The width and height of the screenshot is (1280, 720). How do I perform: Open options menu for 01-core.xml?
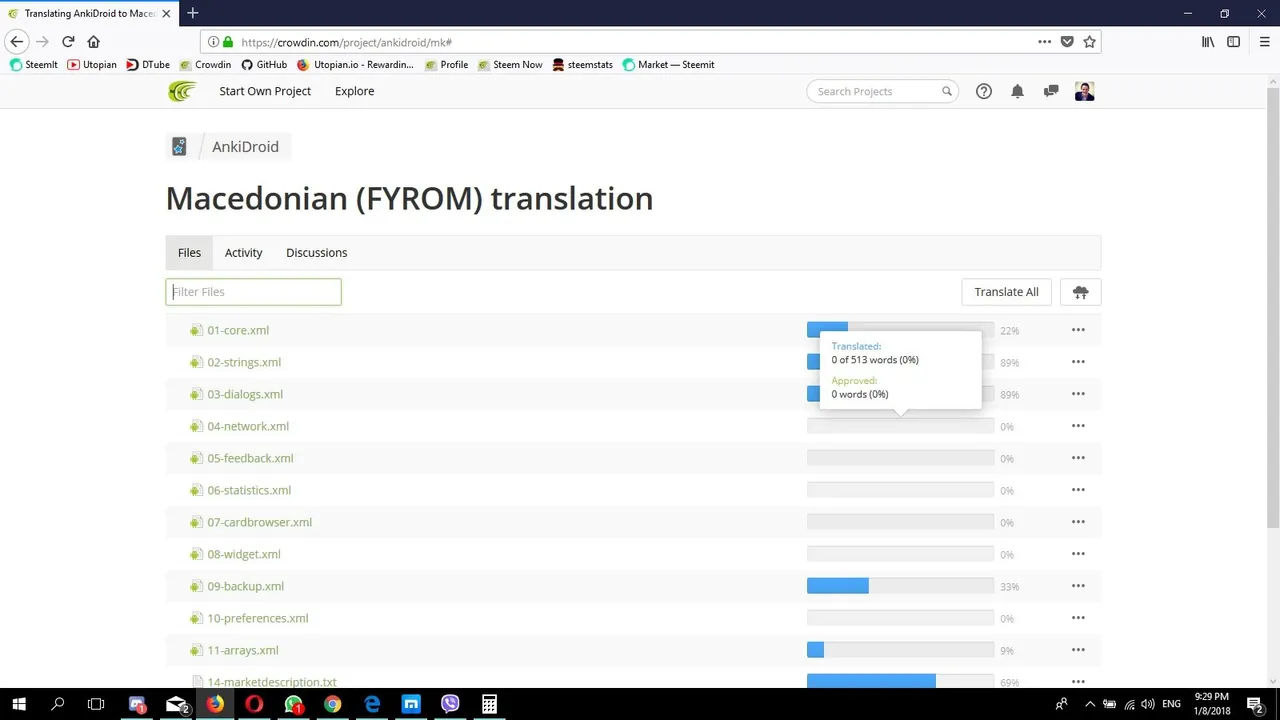pyautogui.click(x=1078, y=330)
